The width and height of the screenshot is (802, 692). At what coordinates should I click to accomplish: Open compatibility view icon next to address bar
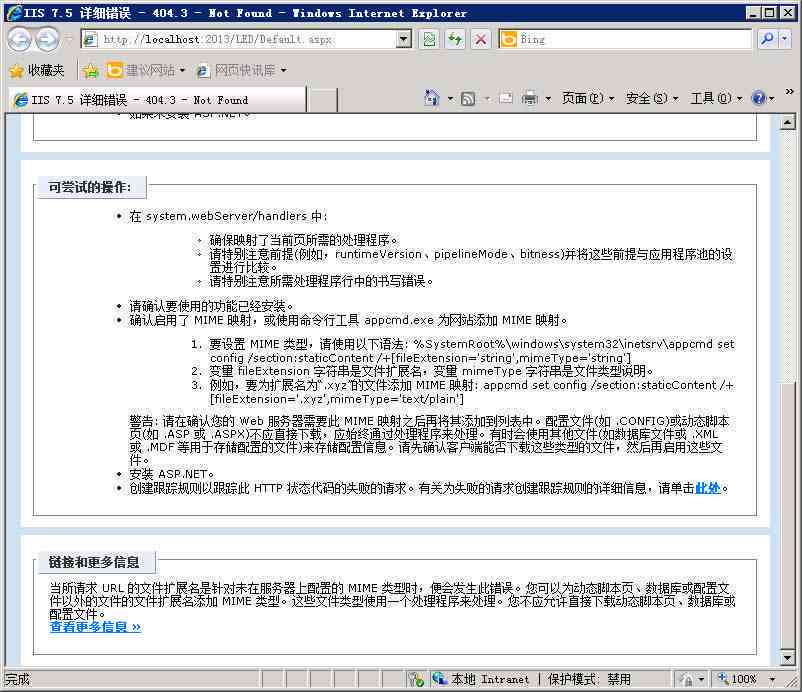click(429, 39)
